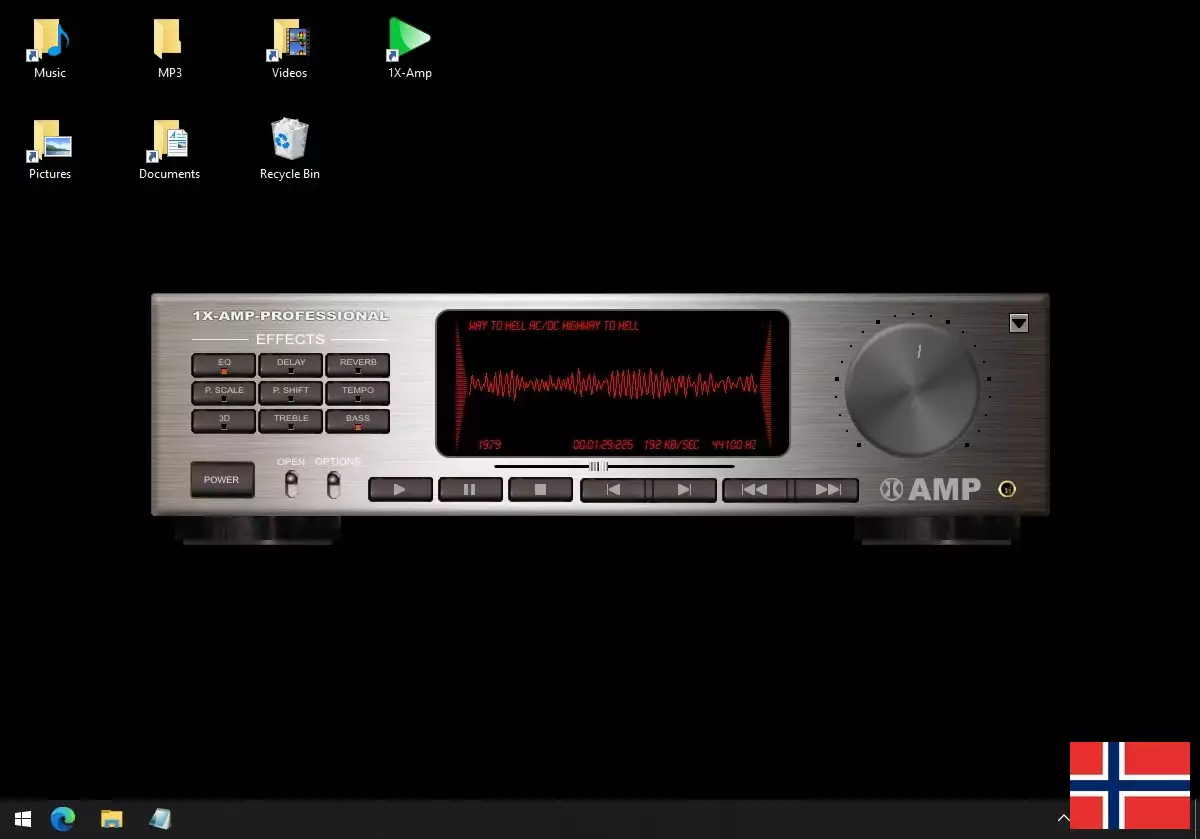Toggle the DELAY effect
Viewport: 1200px width, 839px height.
point(290,363)
